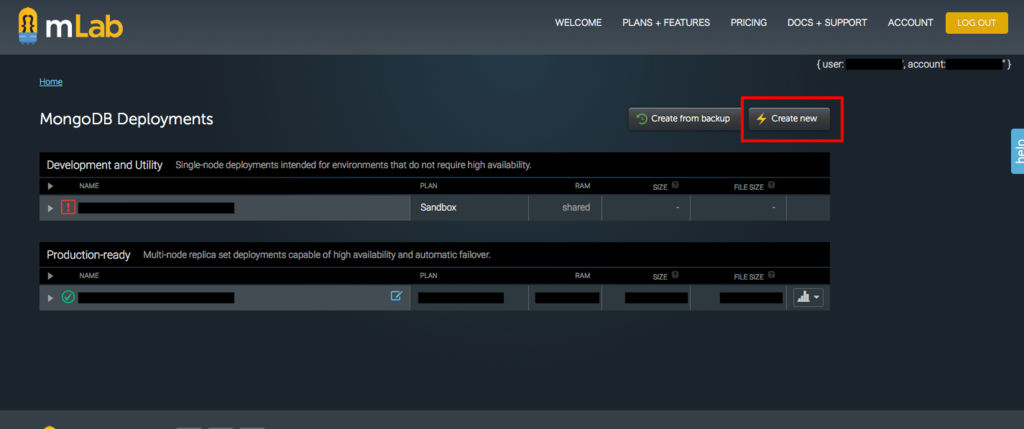This screenshot has height=429, width=1024.
Task: Open SIZE help icon in Production-ready table
Action: [x=675, y=275]
